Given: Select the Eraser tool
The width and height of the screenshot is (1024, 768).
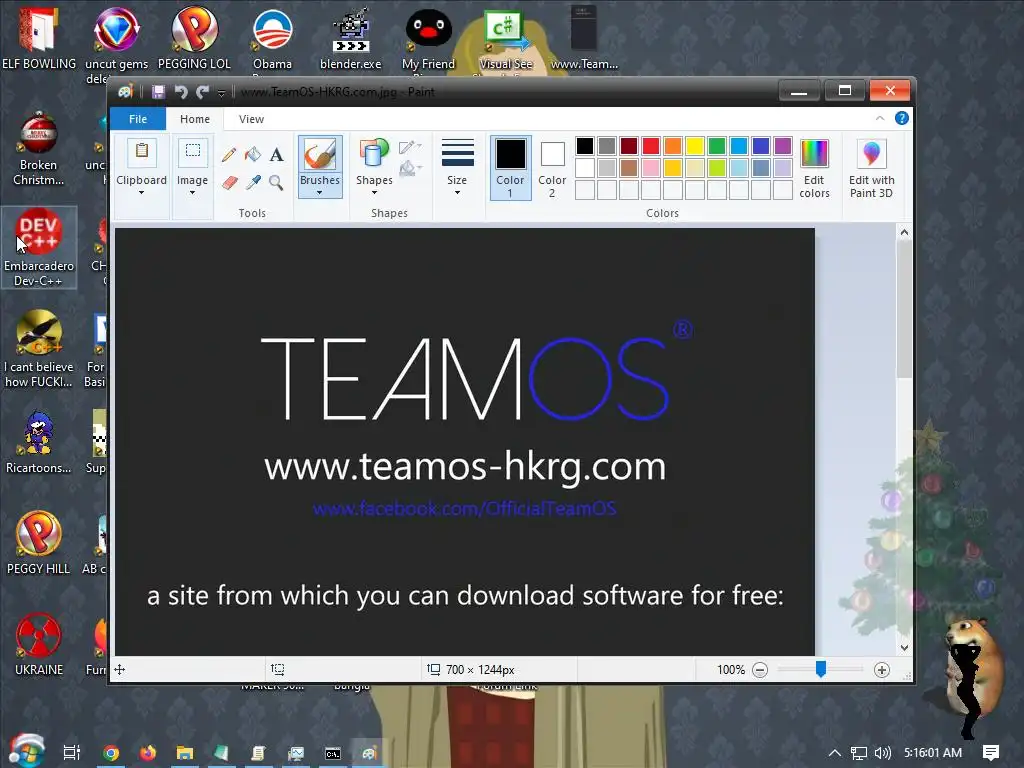Looking at the screenshot, I should 229,182.
